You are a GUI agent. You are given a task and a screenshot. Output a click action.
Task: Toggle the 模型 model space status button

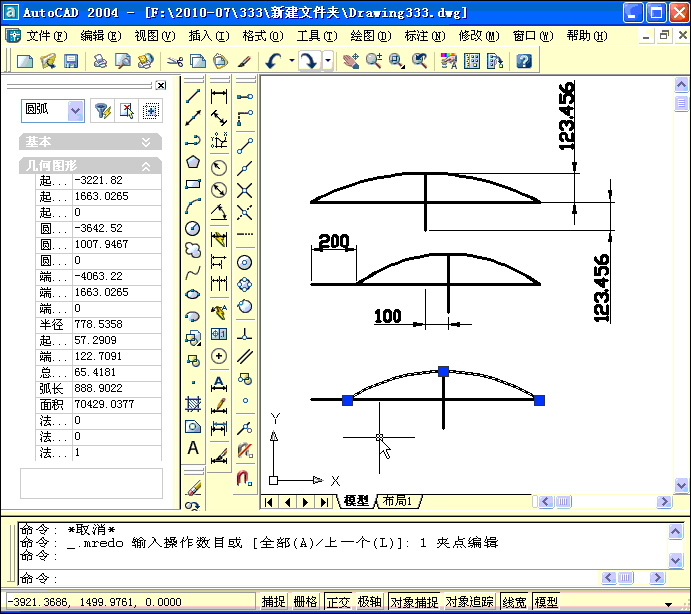(546, 602)
